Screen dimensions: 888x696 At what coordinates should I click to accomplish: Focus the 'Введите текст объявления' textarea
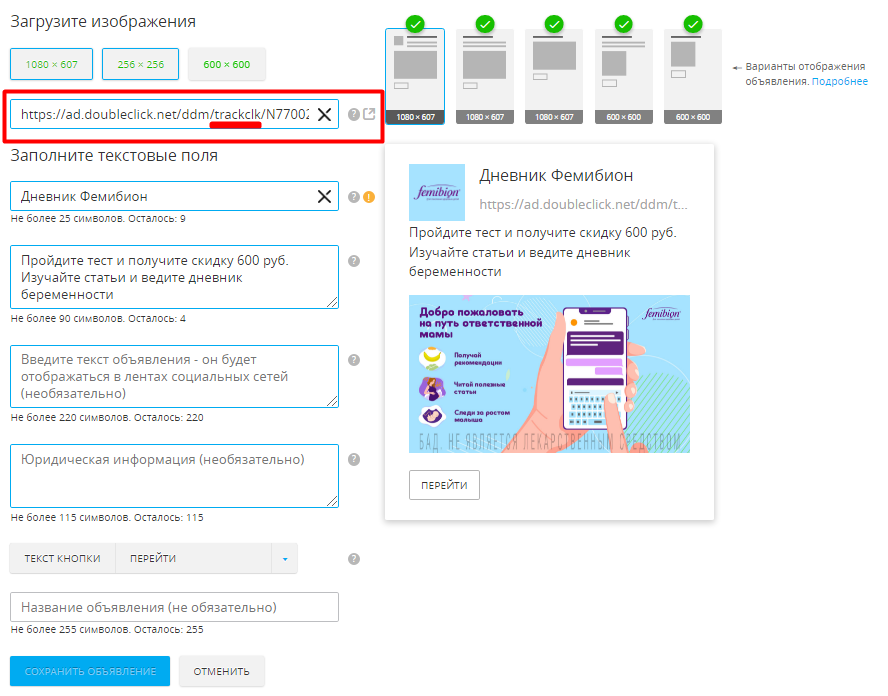point(174,377)
